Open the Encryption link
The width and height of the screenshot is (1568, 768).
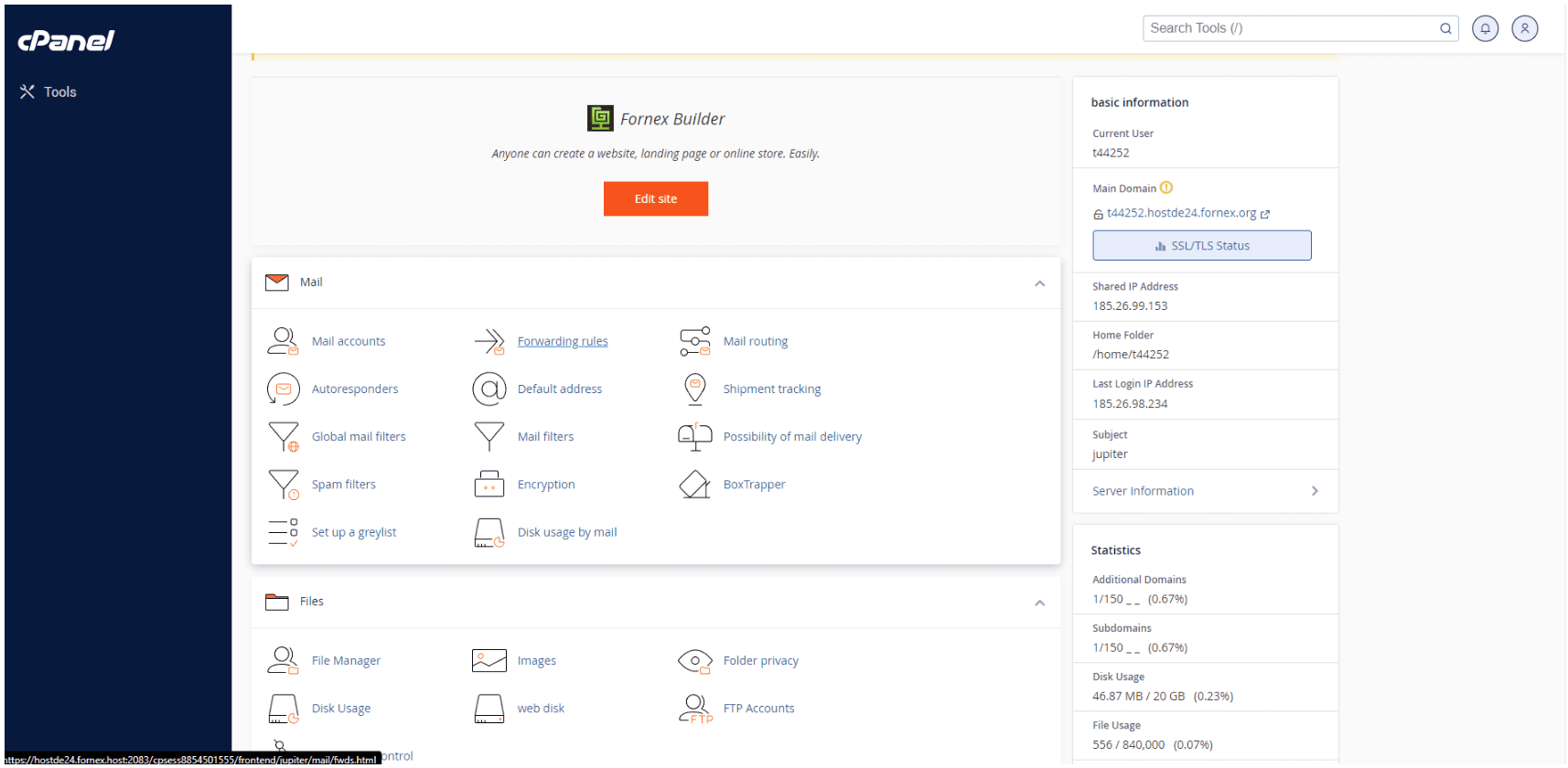(x=546, y=485)
